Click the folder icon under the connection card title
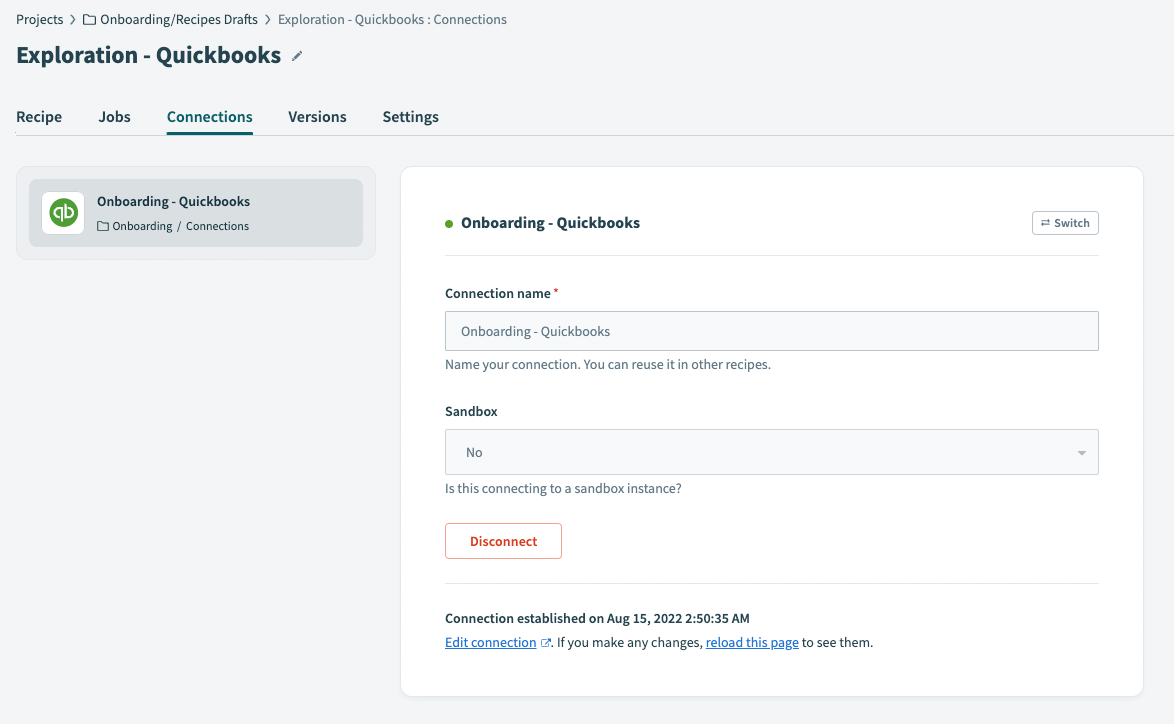This screenshot has height=724, width=1174. (103, 226)
